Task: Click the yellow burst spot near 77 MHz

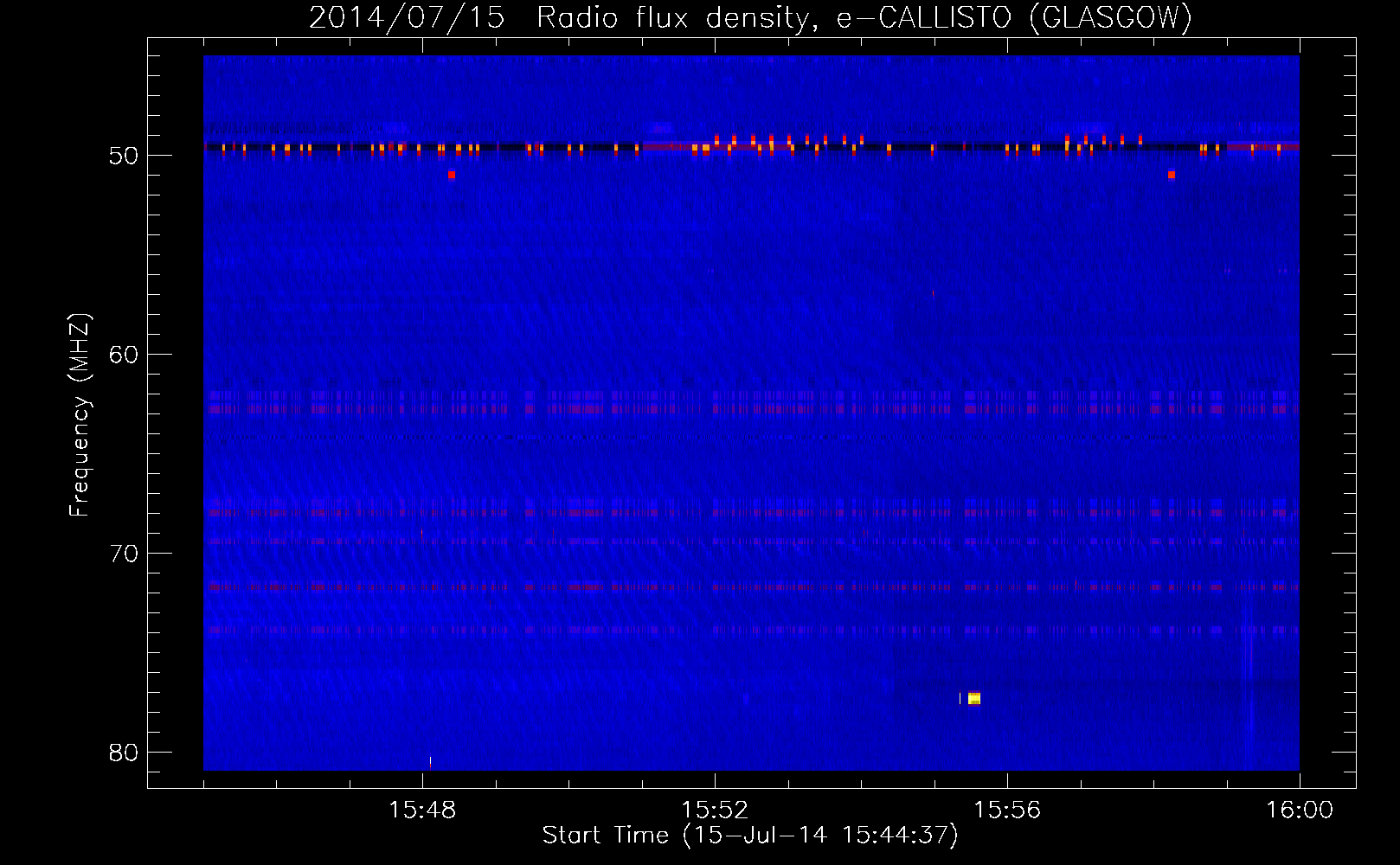Action: pyautogui.click(x=974, y=698)
